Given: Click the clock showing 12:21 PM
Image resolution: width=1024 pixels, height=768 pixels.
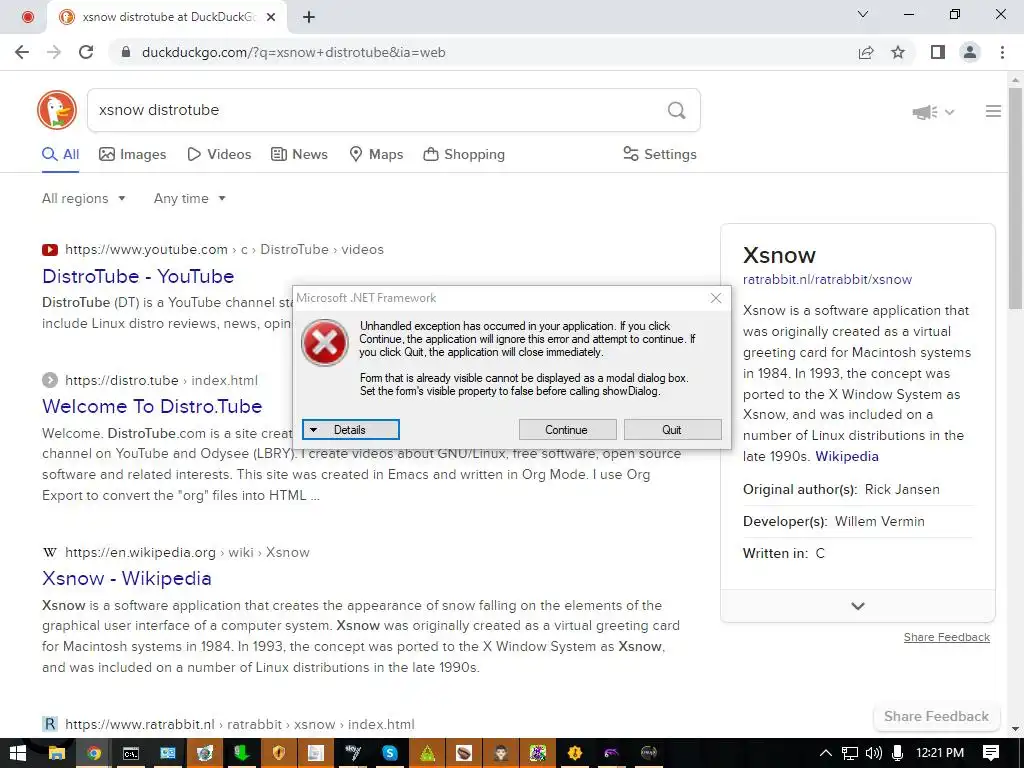Looking at the screenshot, I should [940, 753].
